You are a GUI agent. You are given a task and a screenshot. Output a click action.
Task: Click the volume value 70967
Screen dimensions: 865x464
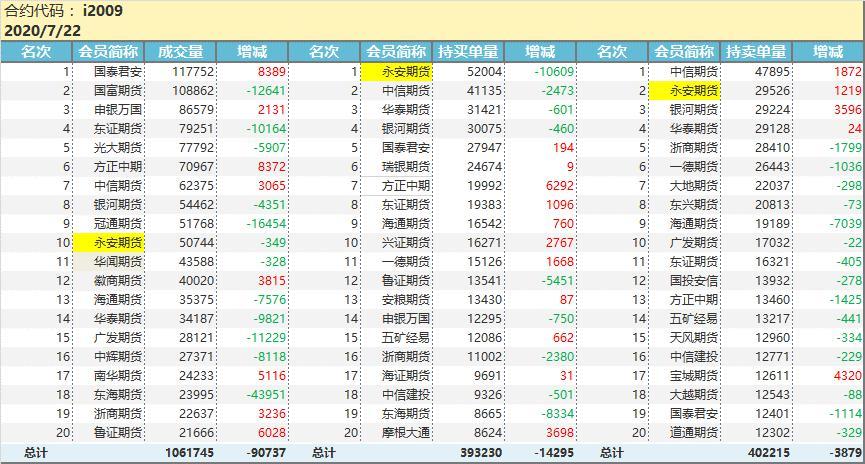click(196, 167)
